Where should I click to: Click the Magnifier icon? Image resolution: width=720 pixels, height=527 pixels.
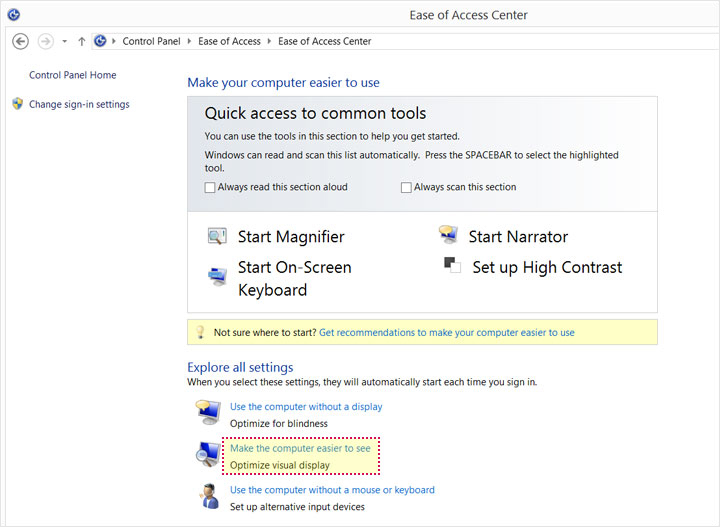point(217,237)
